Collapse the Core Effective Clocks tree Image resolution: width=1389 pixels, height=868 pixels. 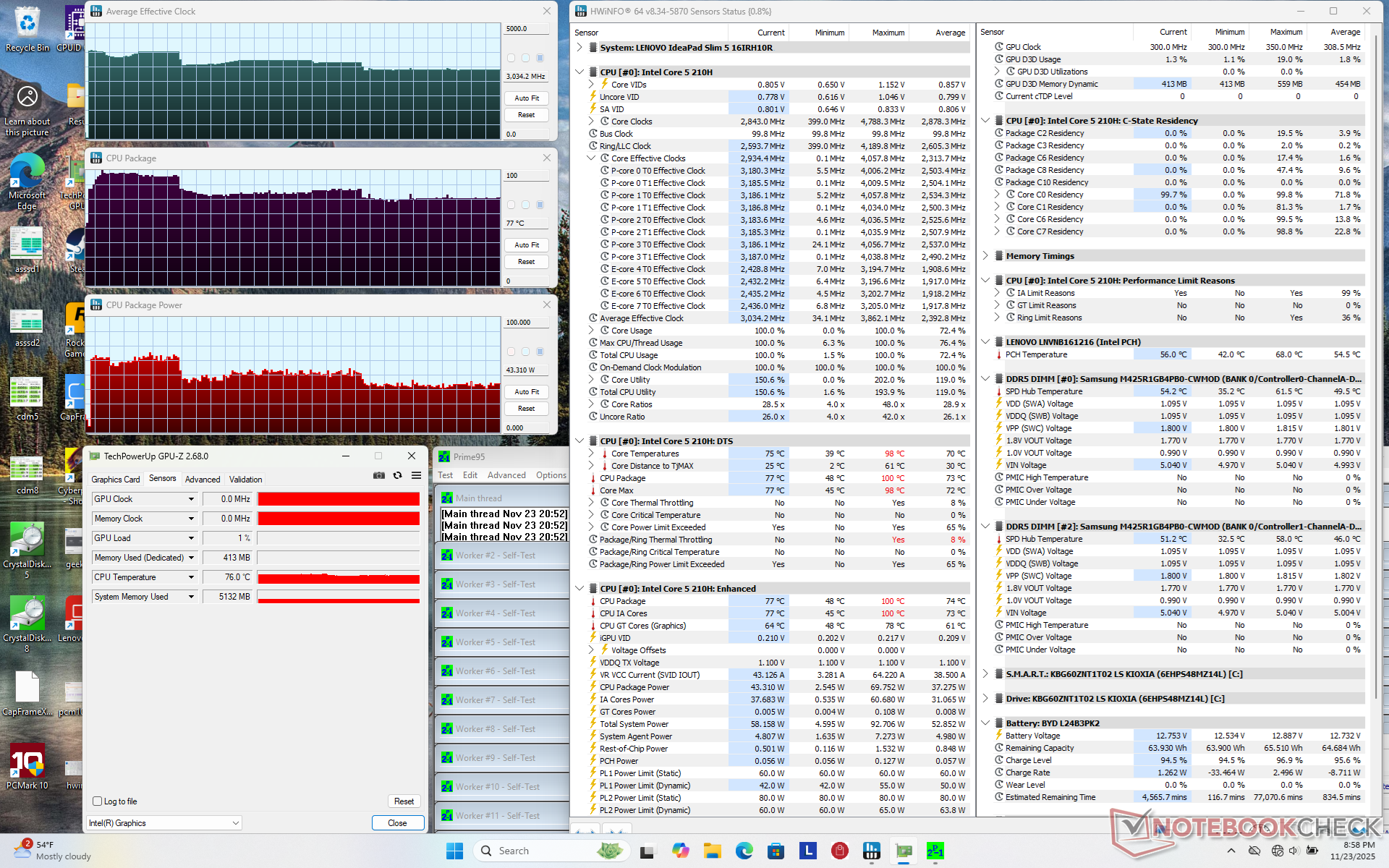(591, 158)
